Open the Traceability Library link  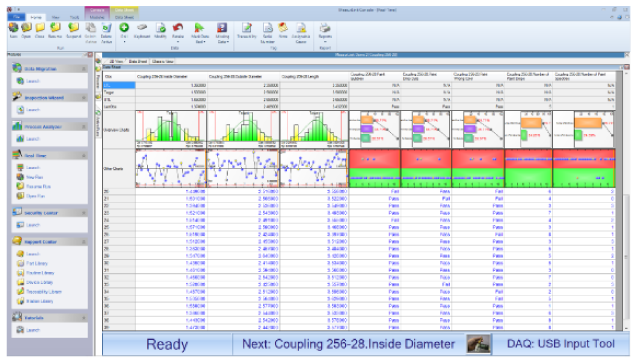pos(44,291)
